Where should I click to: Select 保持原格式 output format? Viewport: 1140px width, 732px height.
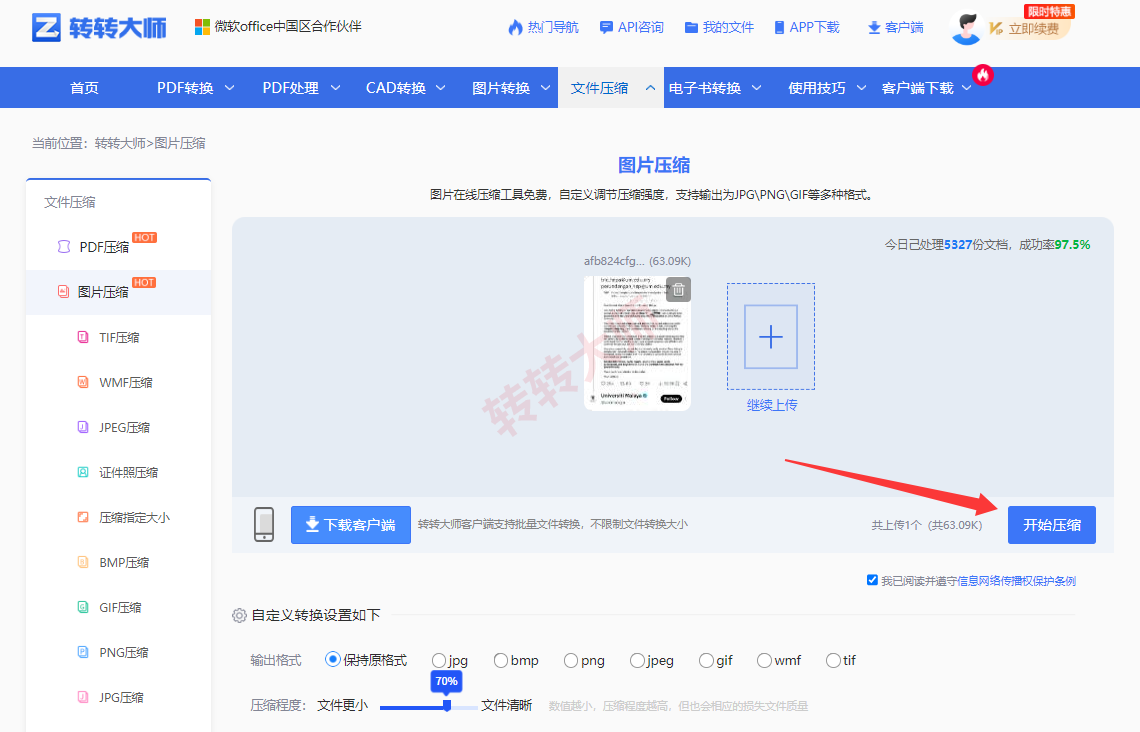[x=332, y=659]
